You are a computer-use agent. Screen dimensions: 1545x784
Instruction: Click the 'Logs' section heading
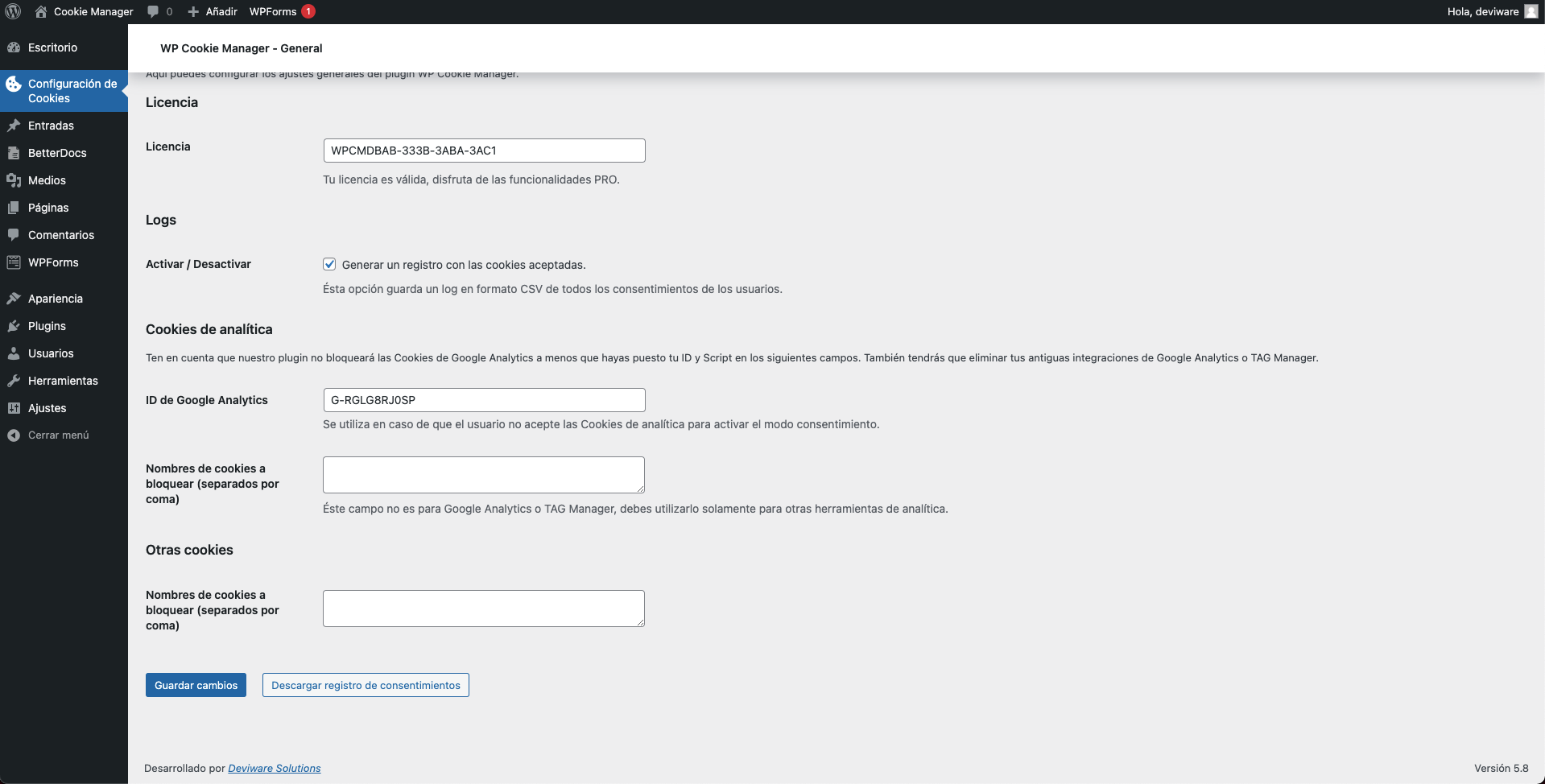pos(161,220)
